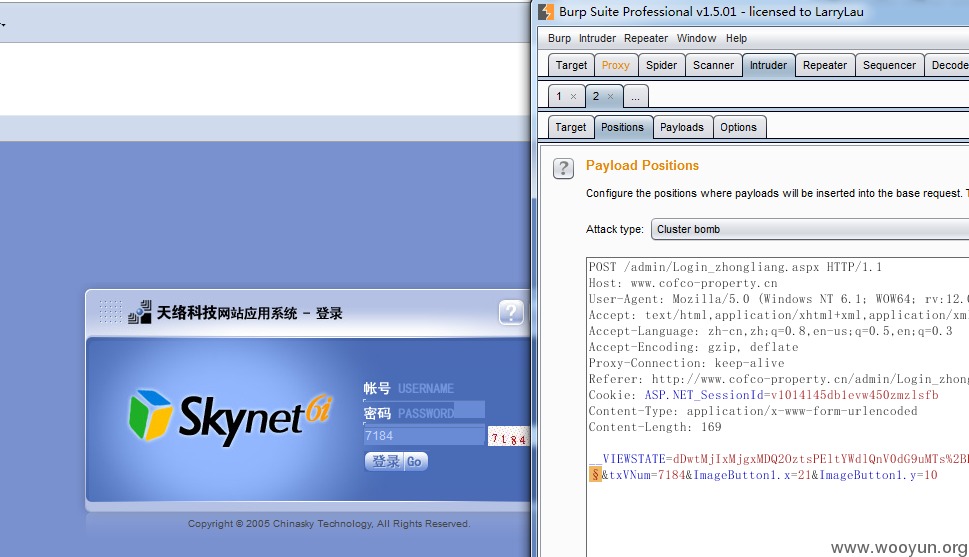Click the User-Agent header line
This screenshot has width=969, height=557.
point(779,299)
